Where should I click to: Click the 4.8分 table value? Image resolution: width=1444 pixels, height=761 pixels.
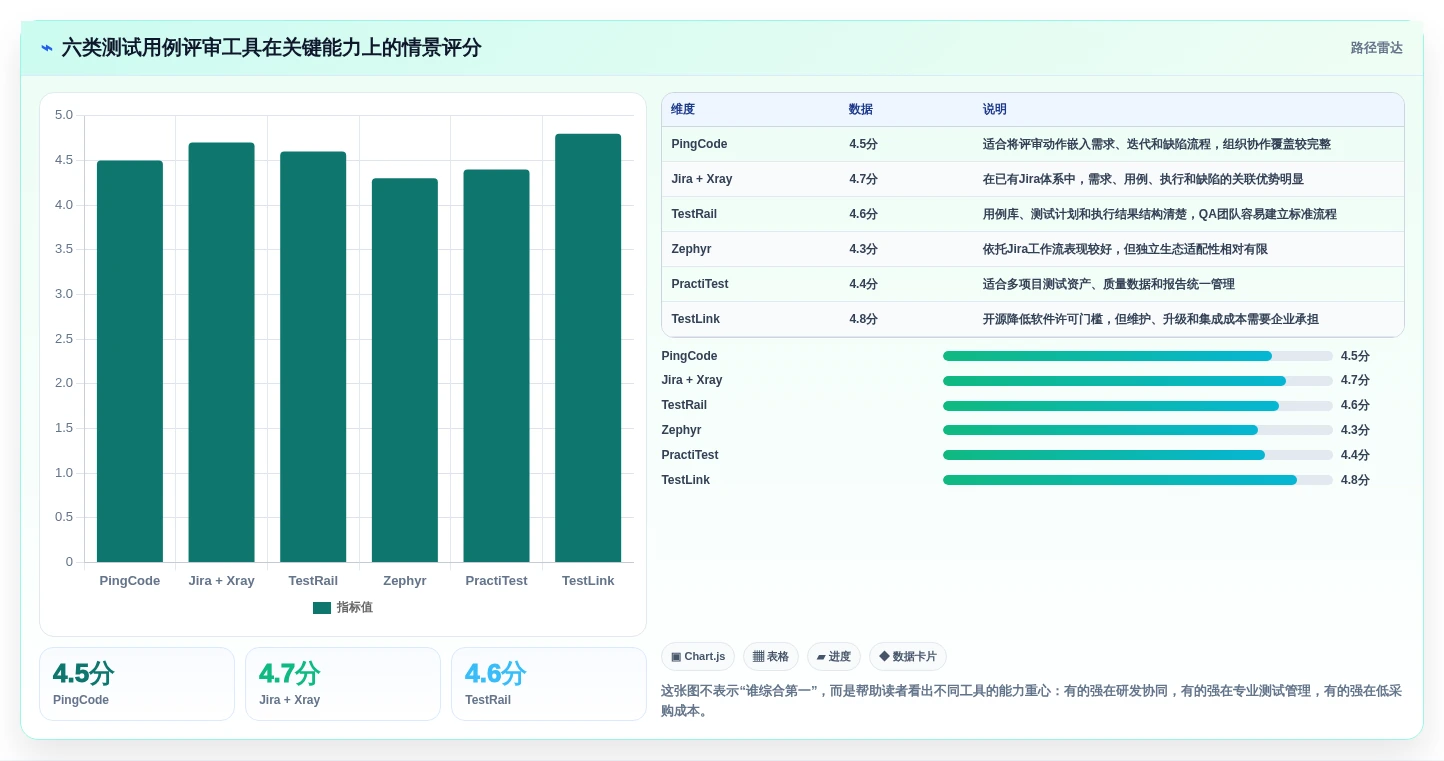point(864,319)
